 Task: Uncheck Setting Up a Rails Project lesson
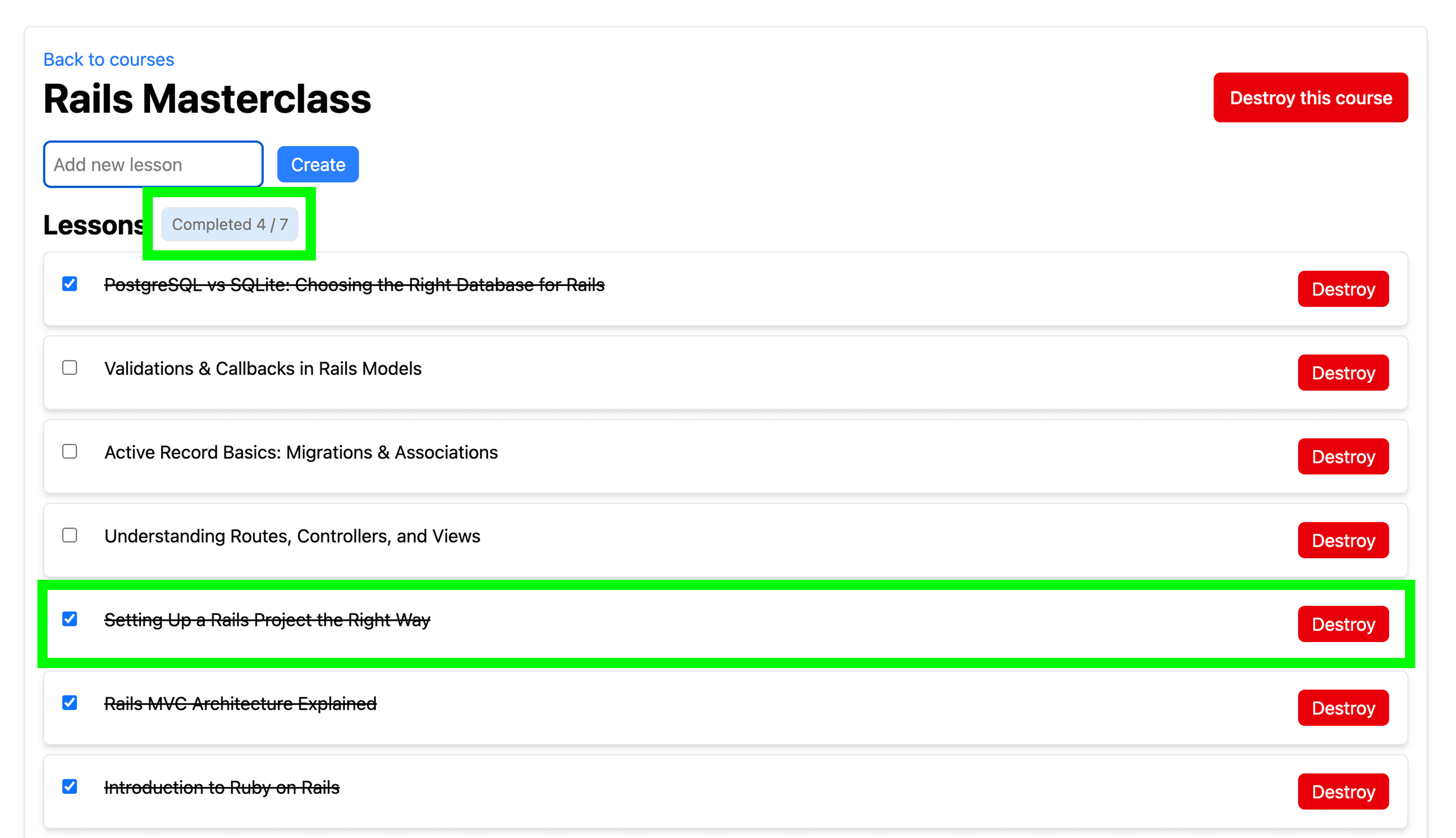coord(70,619)
